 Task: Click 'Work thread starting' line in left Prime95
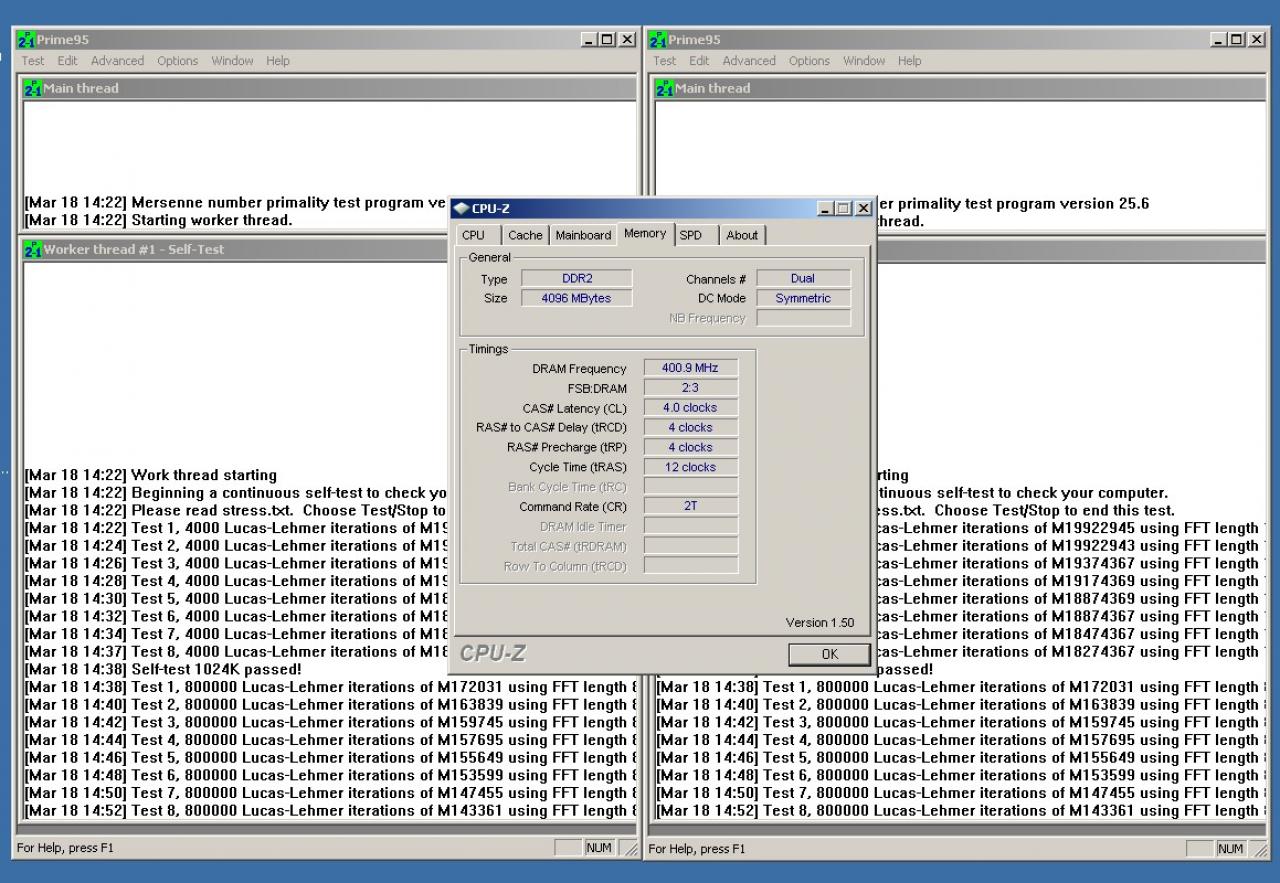point(151,475)
